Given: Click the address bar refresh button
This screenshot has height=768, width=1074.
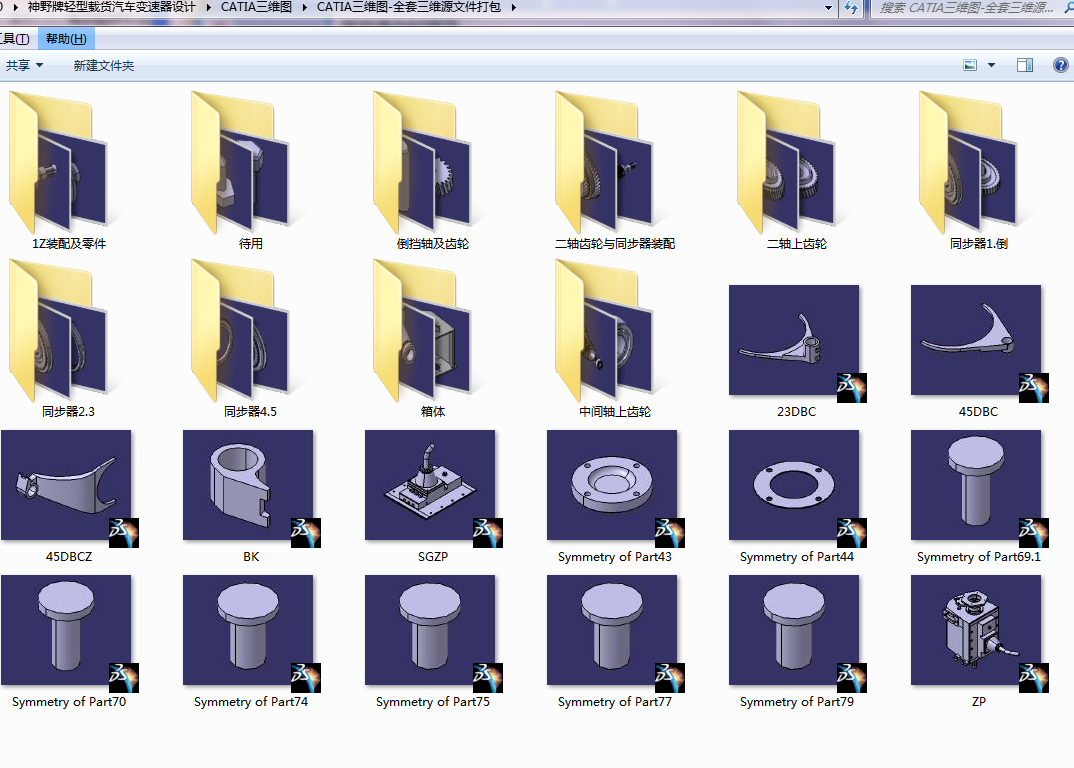Looking at the screenshot, I should 851,8.
